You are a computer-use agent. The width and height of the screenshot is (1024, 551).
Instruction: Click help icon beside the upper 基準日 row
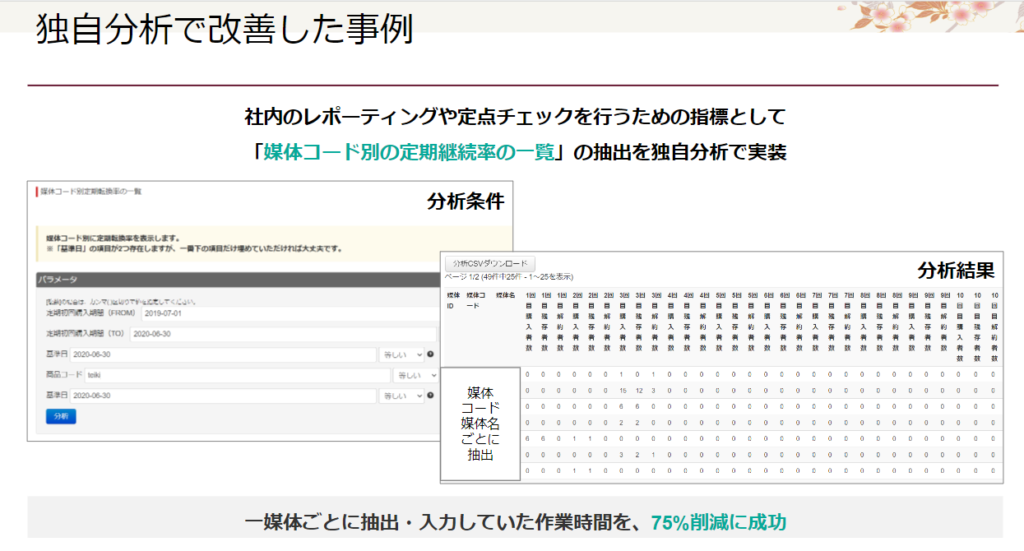[x=430, y=355]
